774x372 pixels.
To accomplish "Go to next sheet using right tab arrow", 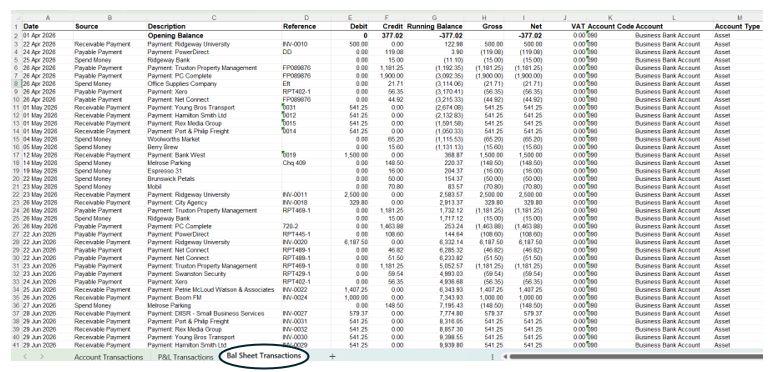I will 42,356.
